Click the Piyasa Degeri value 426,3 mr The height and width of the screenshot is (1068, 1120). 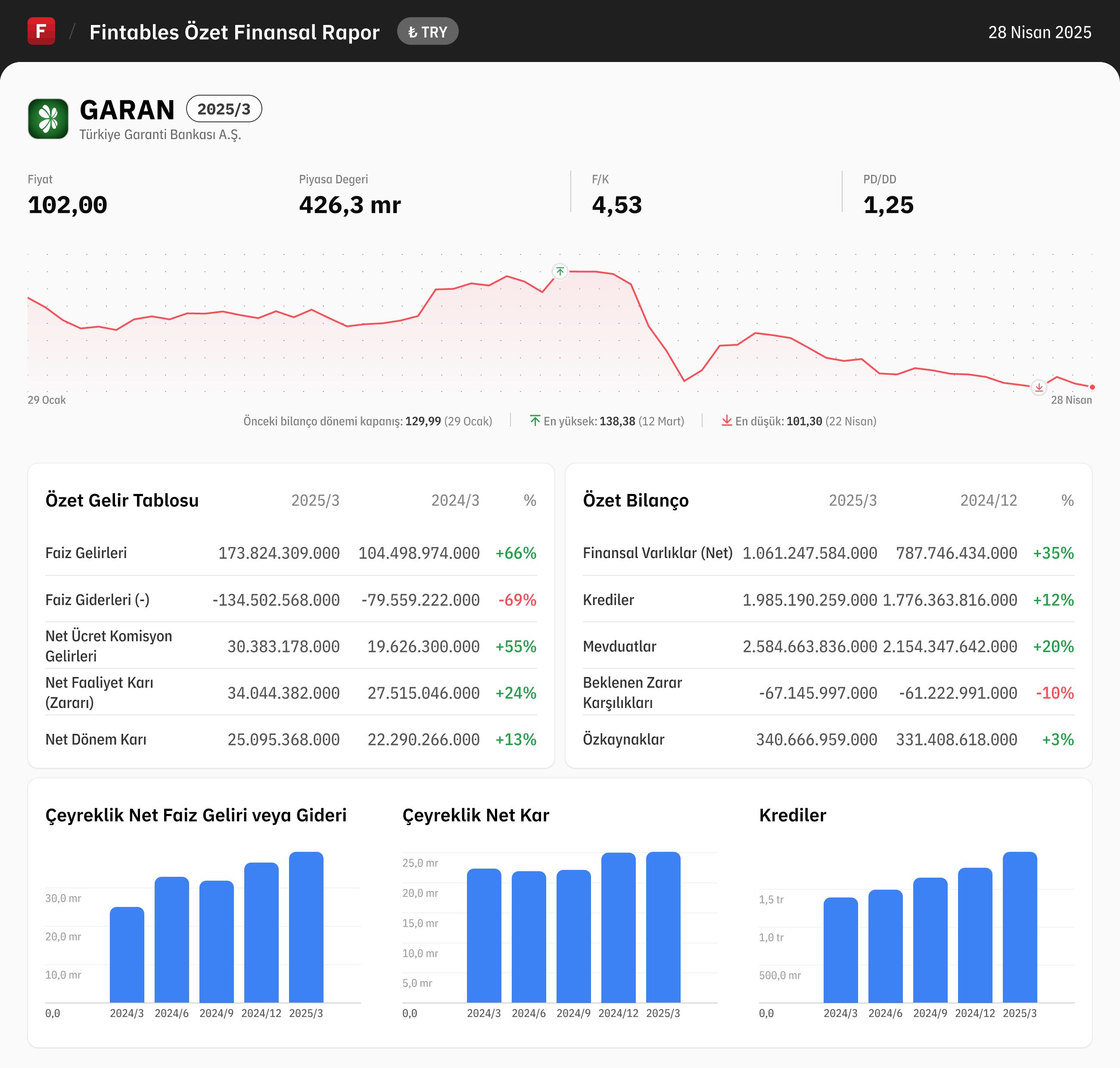click(x=350, y=205)
